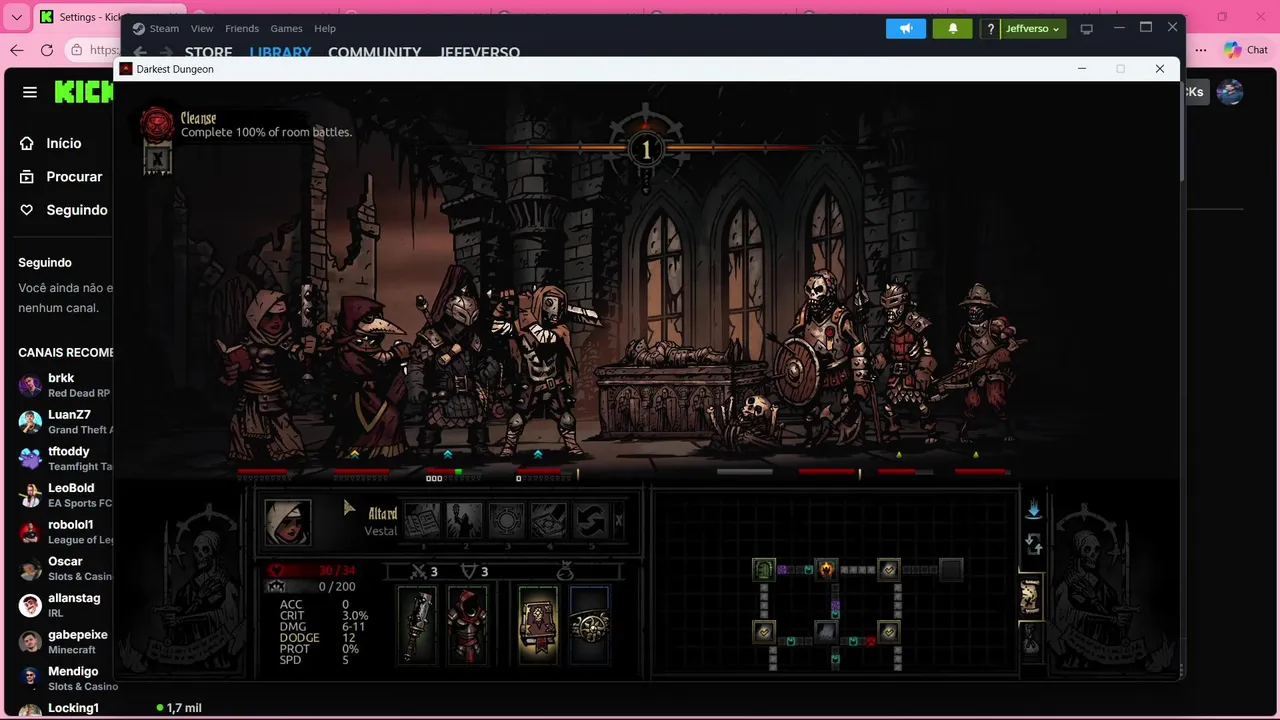The width and height of the screenshot is (1280, 720).
Task: Click the swap arrows icon above the map tabs
Action: tap(1033, 545)
